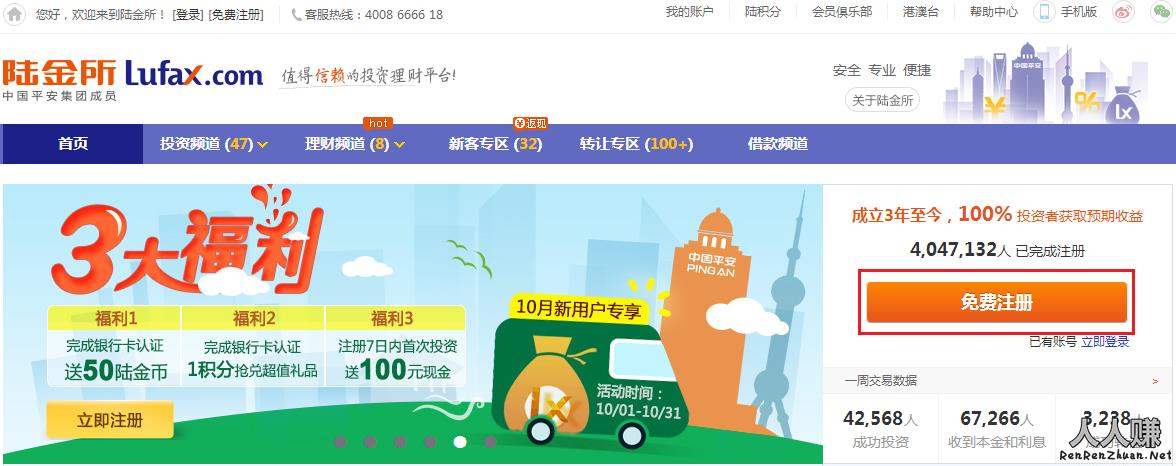Click the [免费注册] link in top bar

(236, 14)
